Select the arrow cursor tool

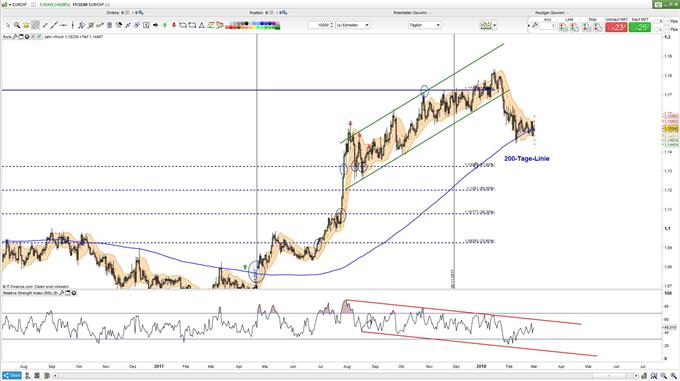[8, 25]
